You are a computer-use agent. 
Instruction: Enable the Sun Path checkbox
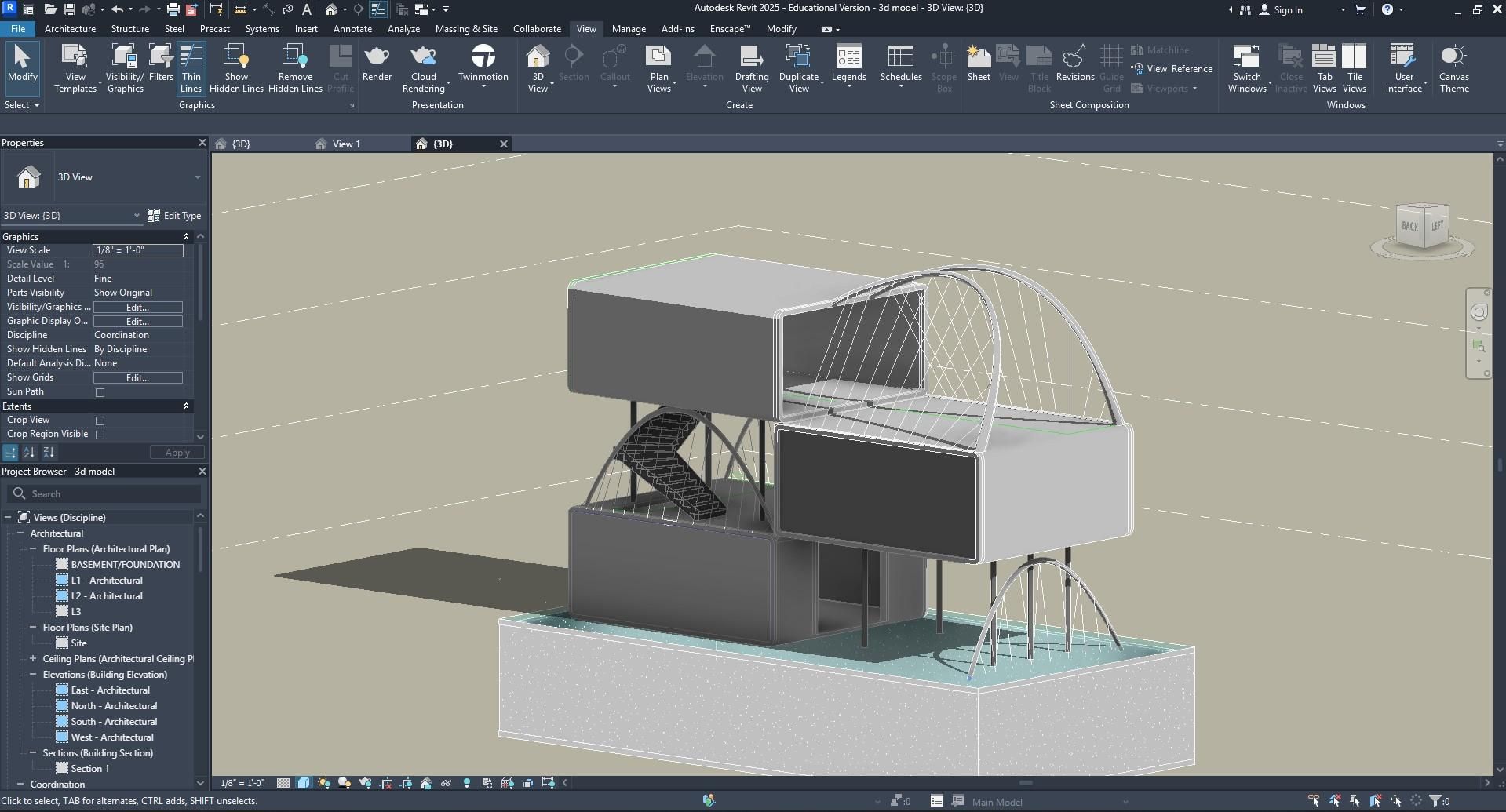[x=100, y=392]
